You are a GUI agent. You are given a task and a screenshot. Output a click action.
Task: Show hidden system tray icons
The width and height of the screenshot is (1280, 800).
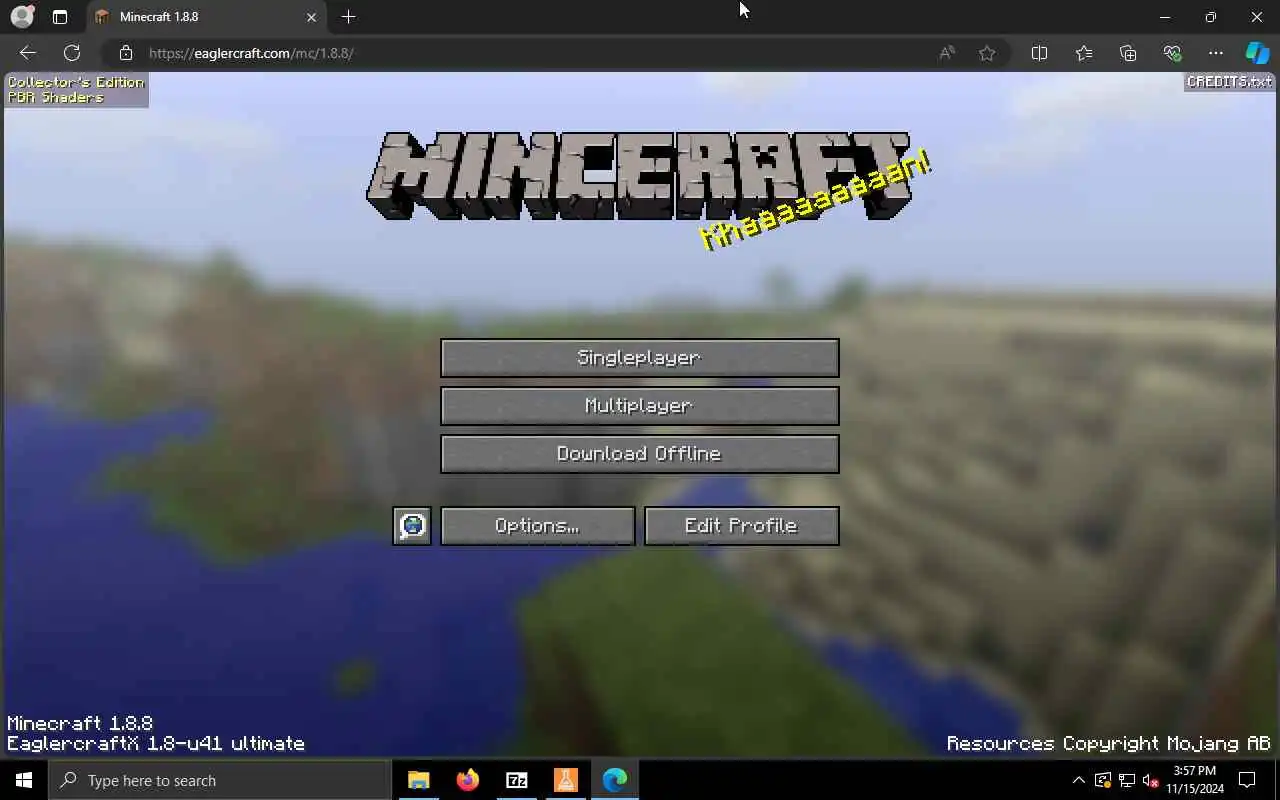[1078, 780]
